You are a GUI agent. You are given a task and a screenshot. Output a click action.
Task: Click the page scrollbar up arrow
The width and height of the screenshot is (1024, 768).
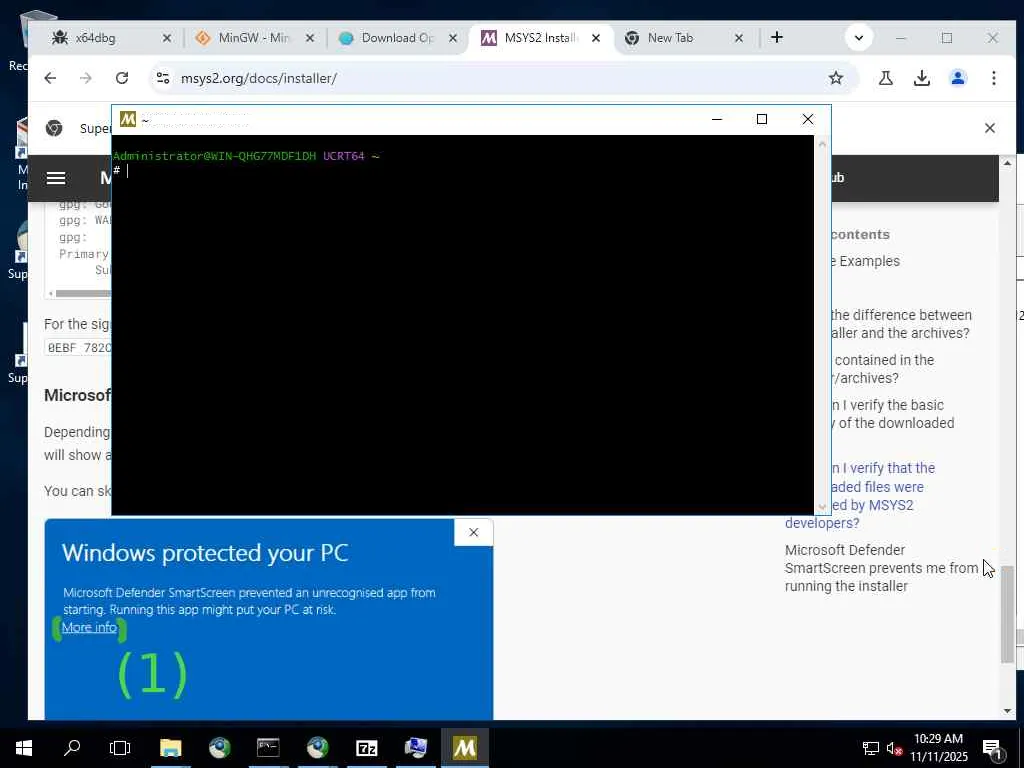[1008, 163]
